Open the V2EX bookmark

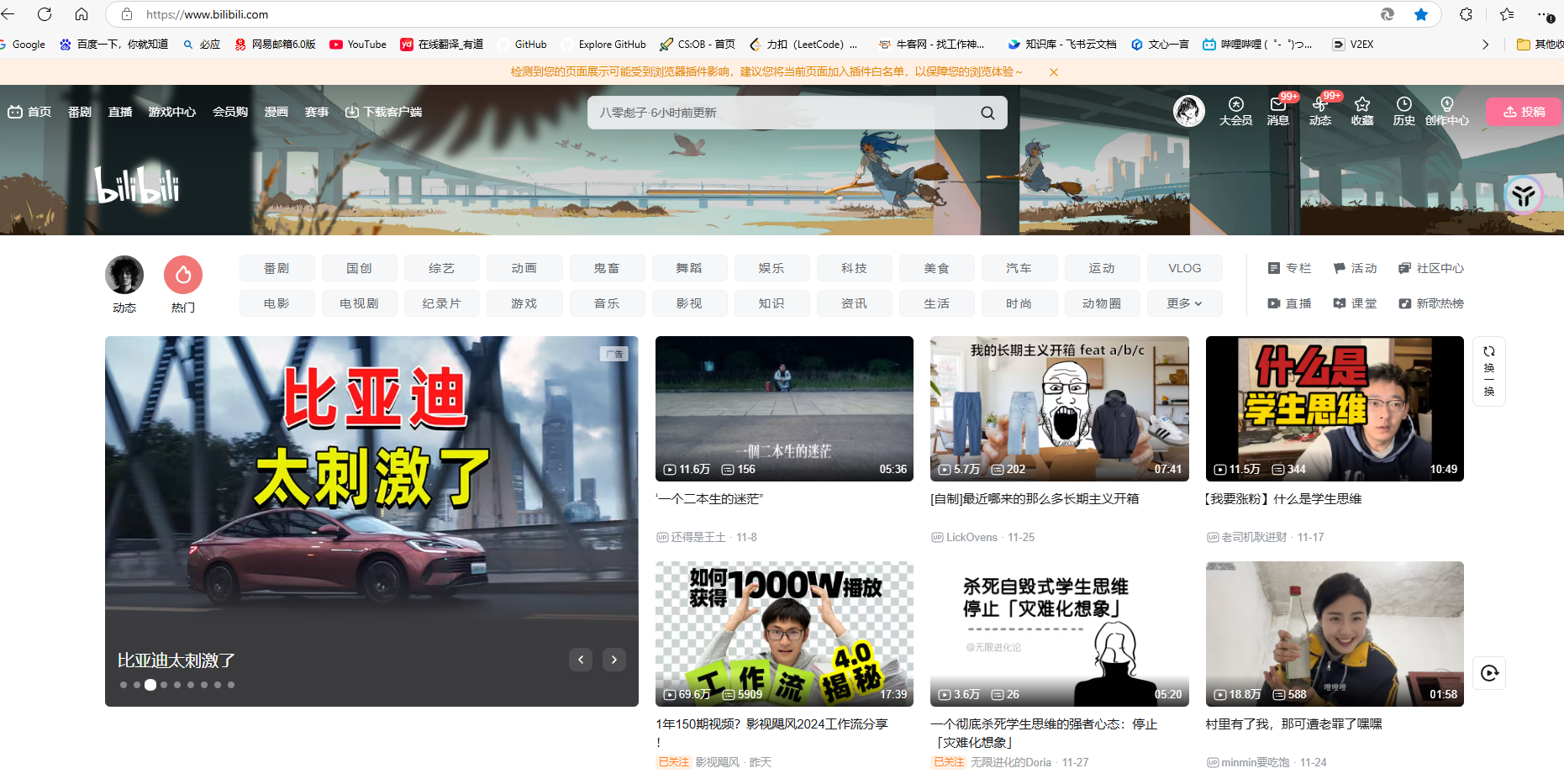[x=1353, y=45]
